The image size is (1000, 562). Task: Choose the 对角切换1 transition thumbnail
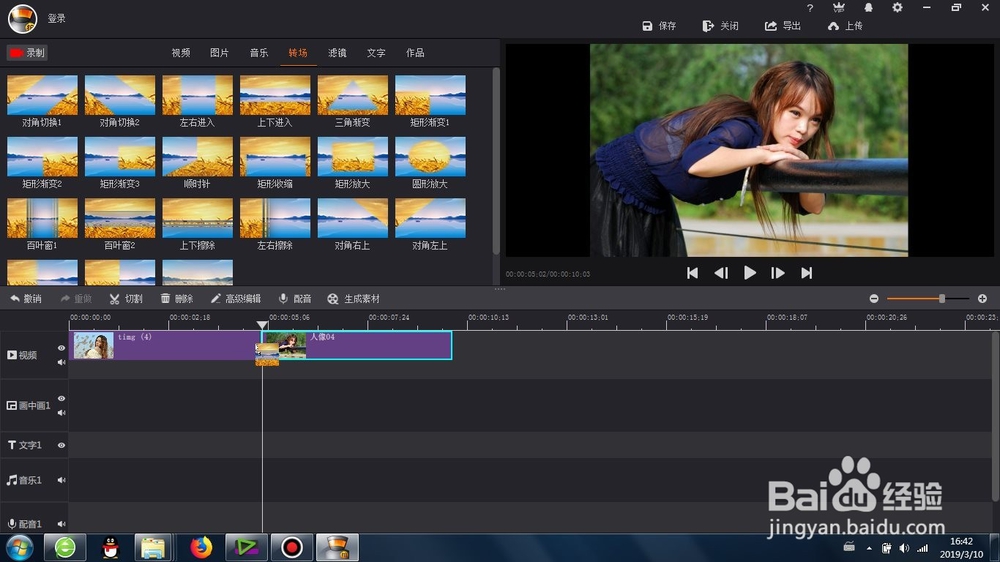click(x=42, y=95)
